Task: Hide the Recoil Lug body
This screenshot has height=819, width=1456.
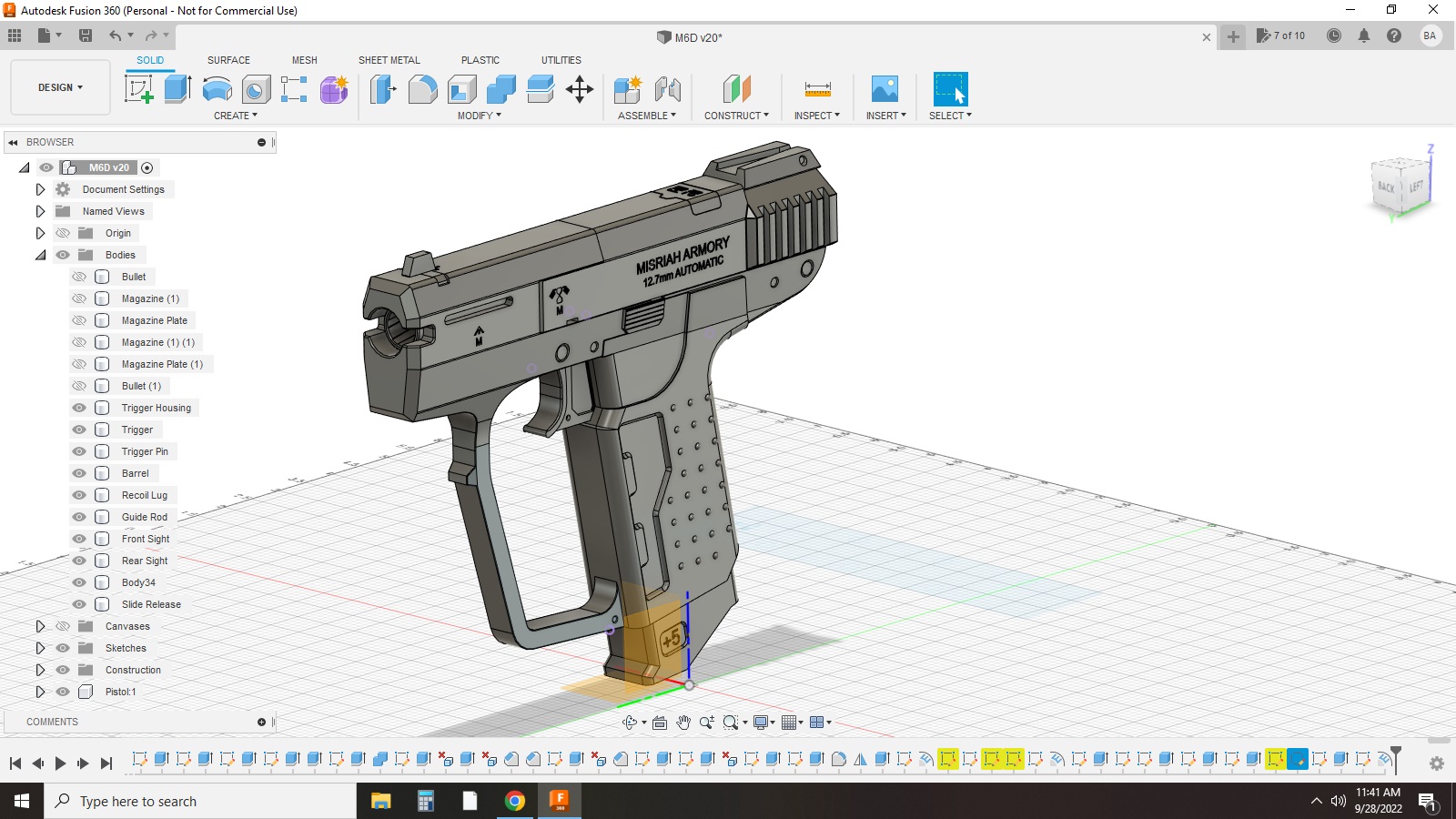Action: coord(79,495)
